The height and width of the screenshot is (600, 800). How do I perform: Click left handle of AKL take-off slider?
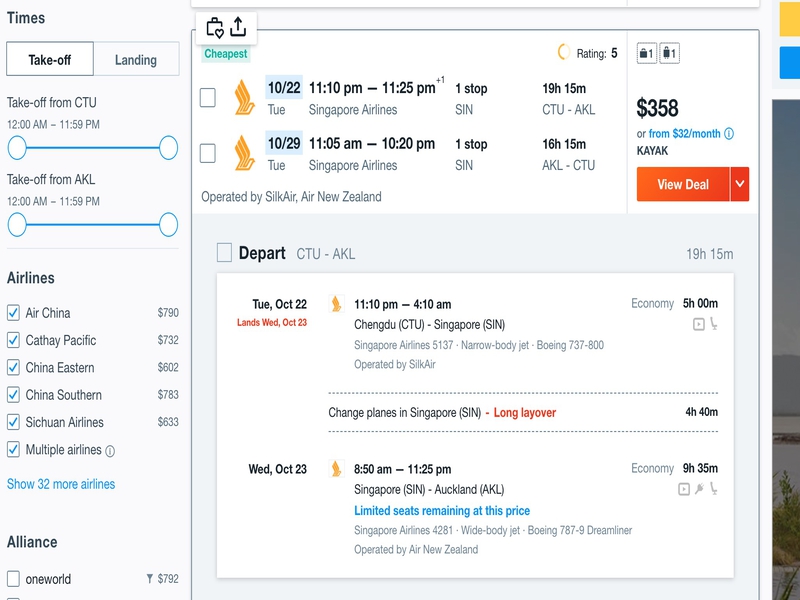17,225
